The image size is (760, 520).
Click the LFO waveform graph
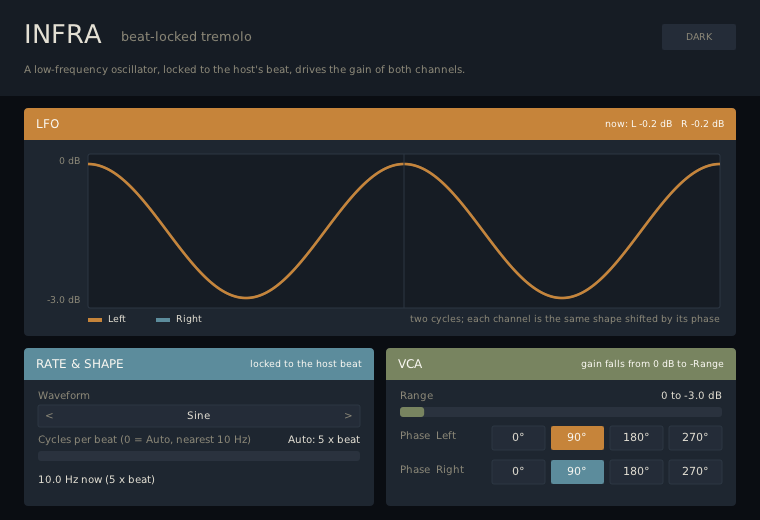point(404,231)
